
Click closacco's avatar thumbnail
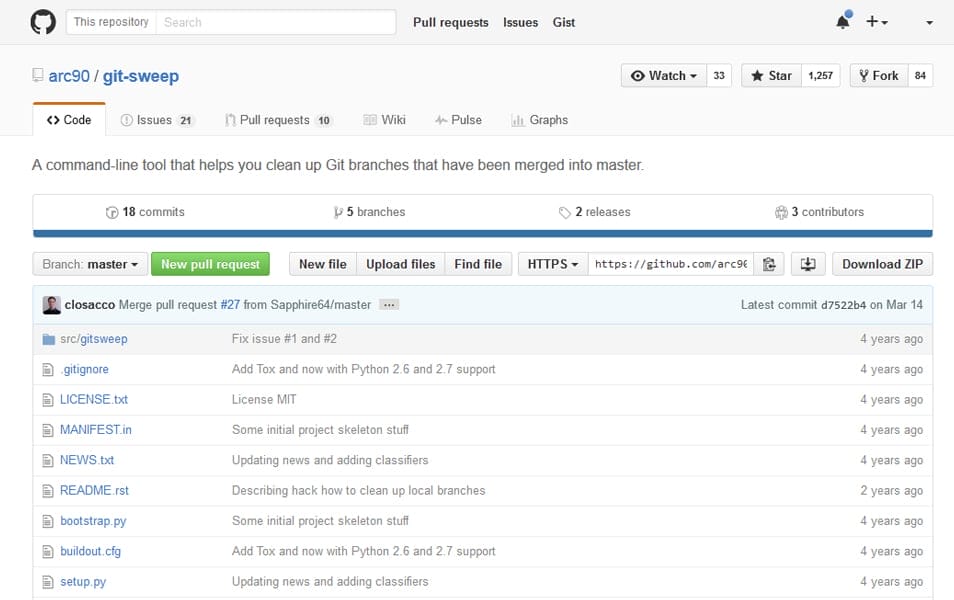pos(52,305)
